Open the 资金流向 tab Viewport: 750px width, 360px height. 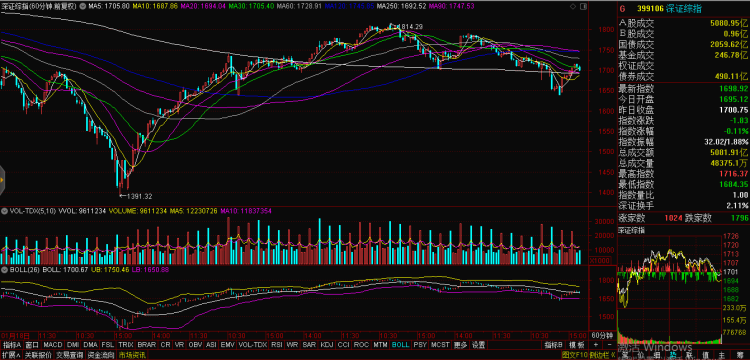[100, 355]
